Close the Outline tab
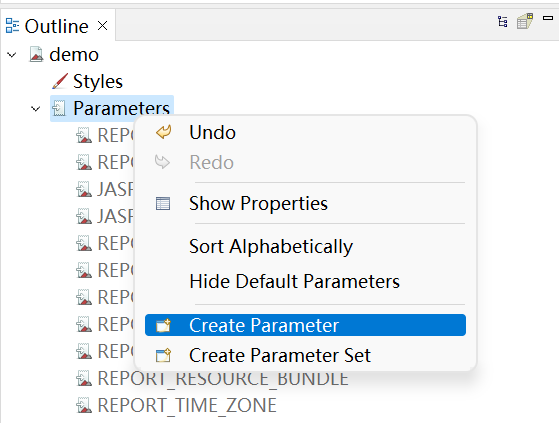 coord(103,26)
